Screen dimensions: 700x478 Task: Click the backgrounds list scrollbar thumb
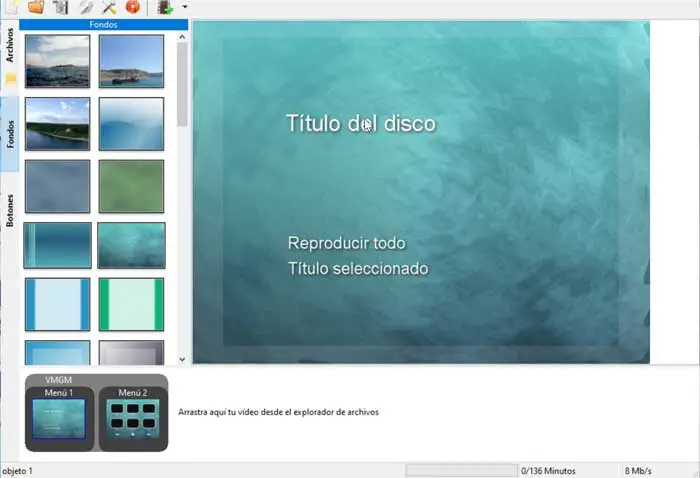pos(182,85)
